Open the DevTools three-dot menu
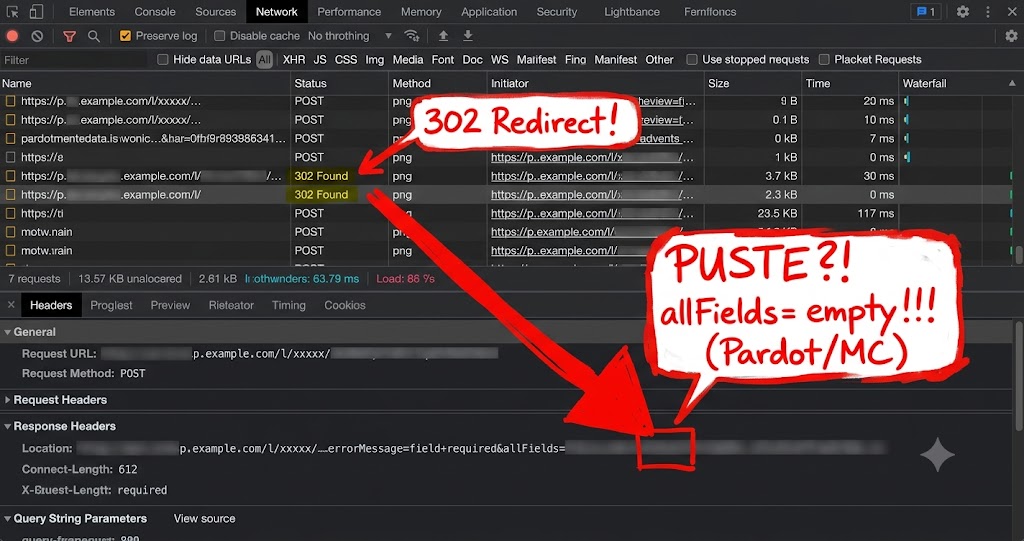1024x541 pixels. [987, 12]
